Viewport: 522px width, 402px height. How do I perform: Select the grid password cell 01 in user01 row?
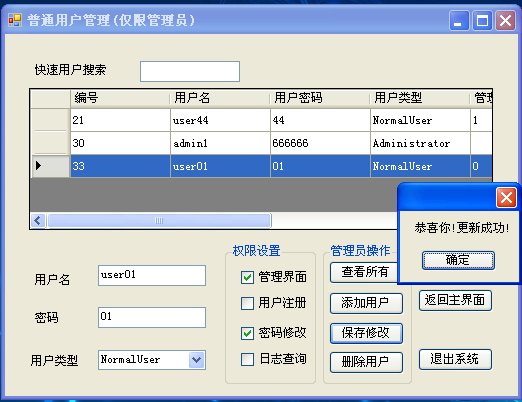[320, 166]
